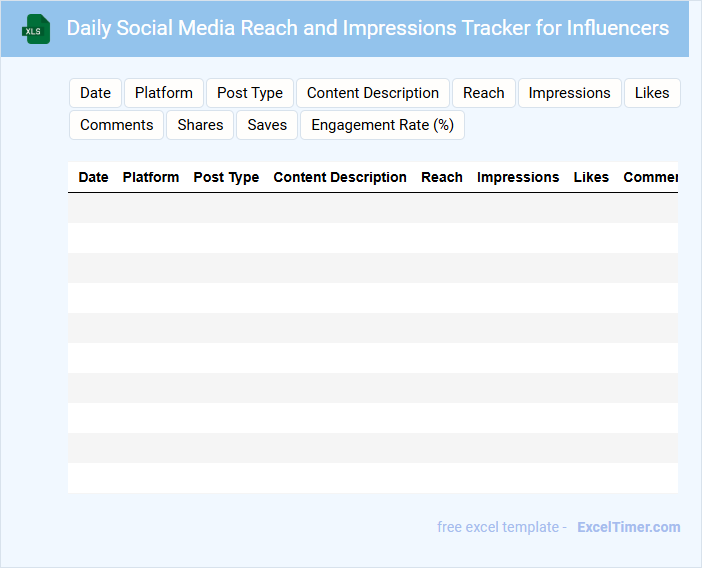The height and width of the screenshot is (568, 702).
Task: Click the Reach tag button
Action: (x=484, y=93)
